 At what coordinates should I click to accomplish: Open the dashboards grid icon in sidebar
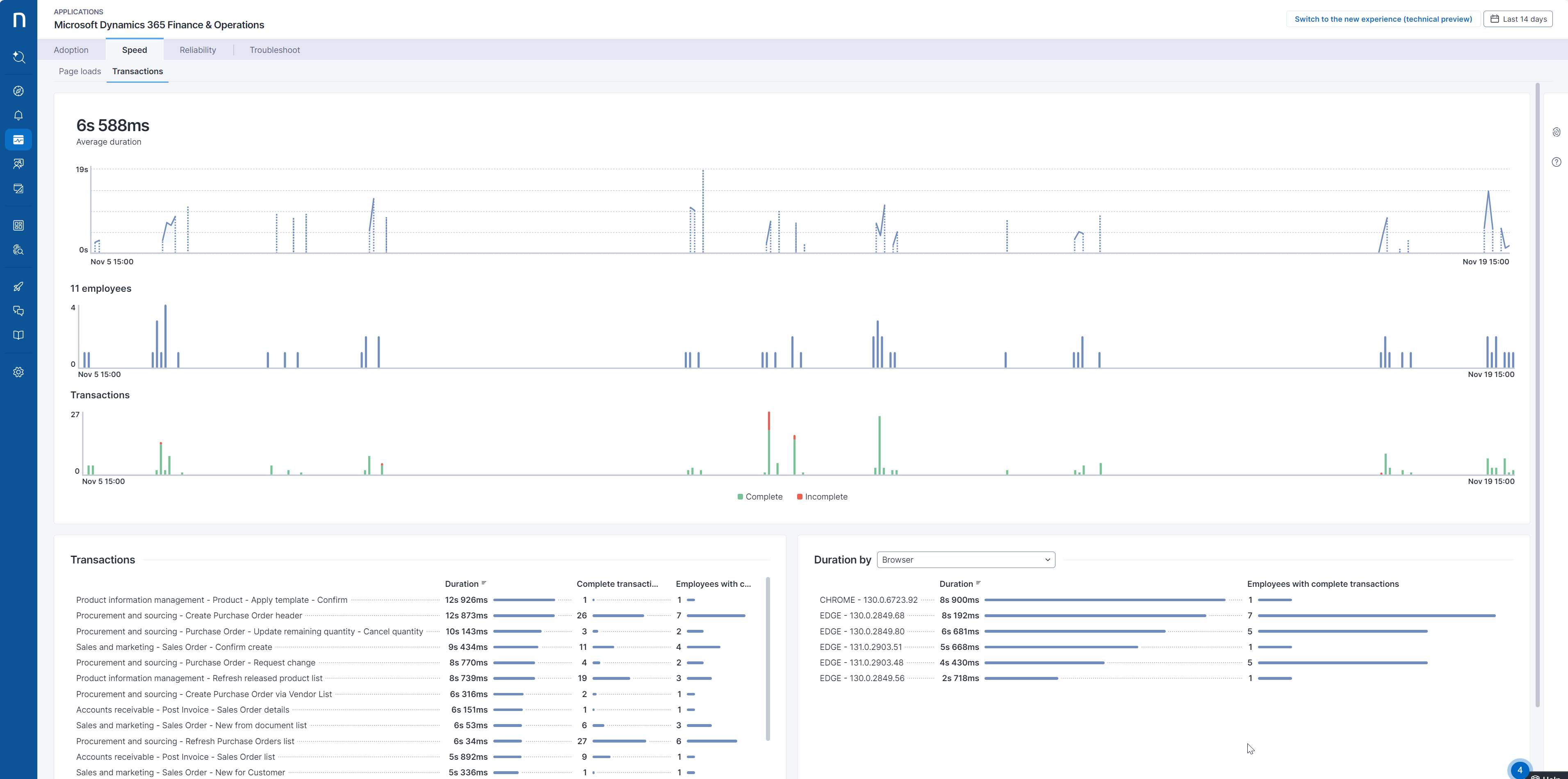(x=18, y=226)
